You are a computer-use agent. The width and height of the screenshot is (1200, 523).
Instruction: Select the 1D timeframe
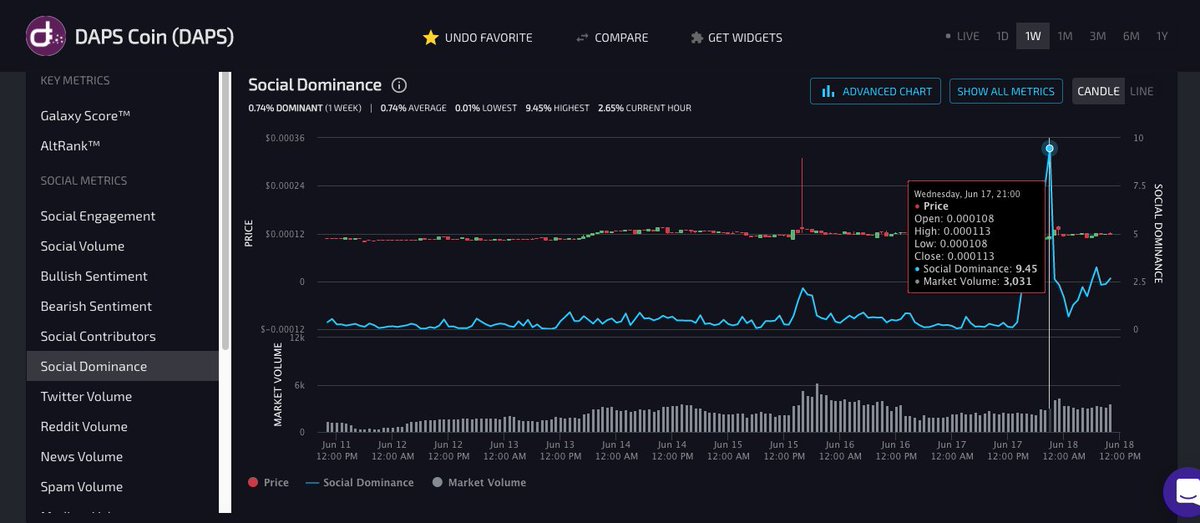point(1002,37)
